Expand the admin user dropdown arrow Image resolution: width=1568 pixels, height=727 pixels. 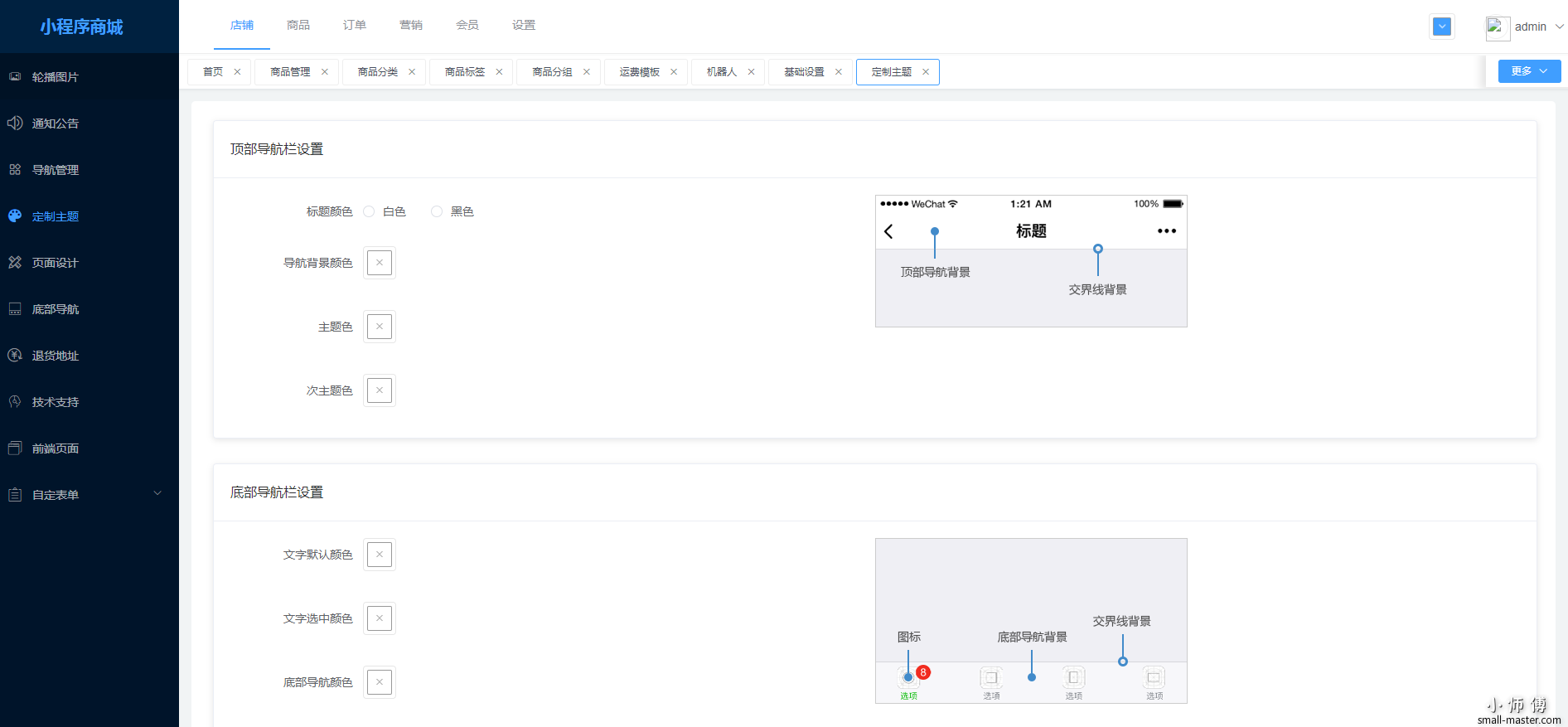tap(1559, 27)
